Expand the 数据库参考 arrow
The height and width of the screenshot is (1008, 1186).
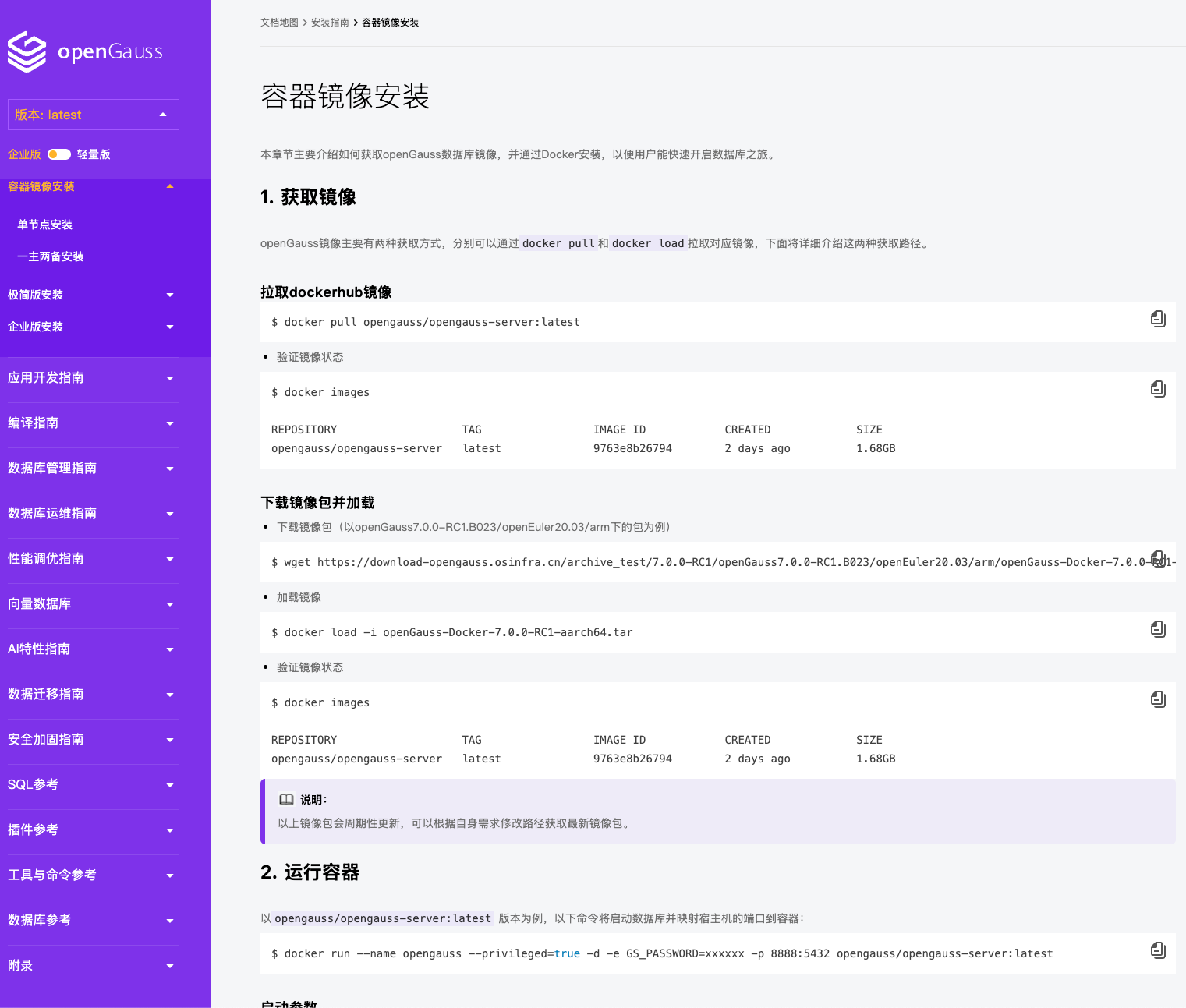(170, 921)
